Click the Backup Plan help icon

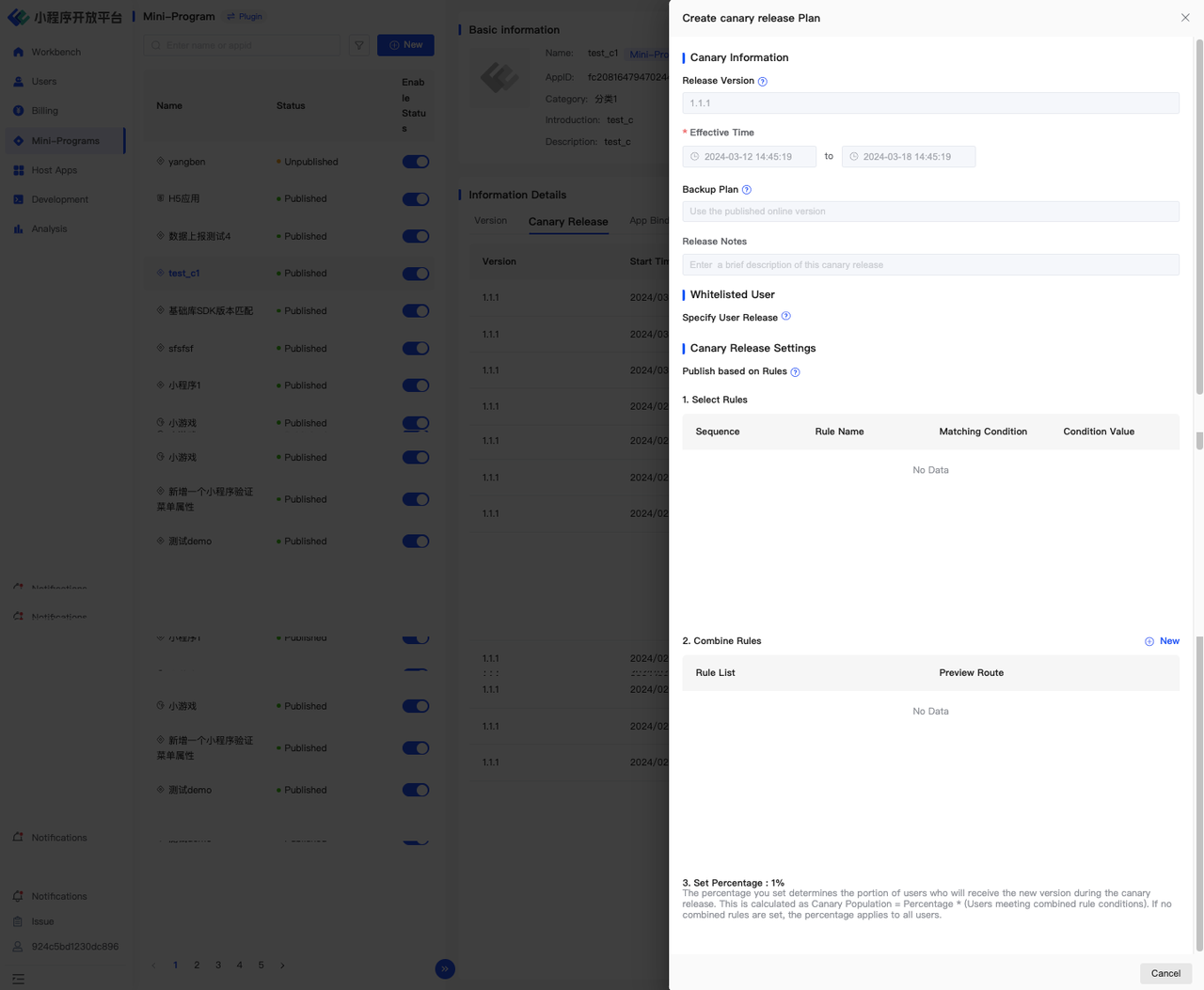coord(747,190)
